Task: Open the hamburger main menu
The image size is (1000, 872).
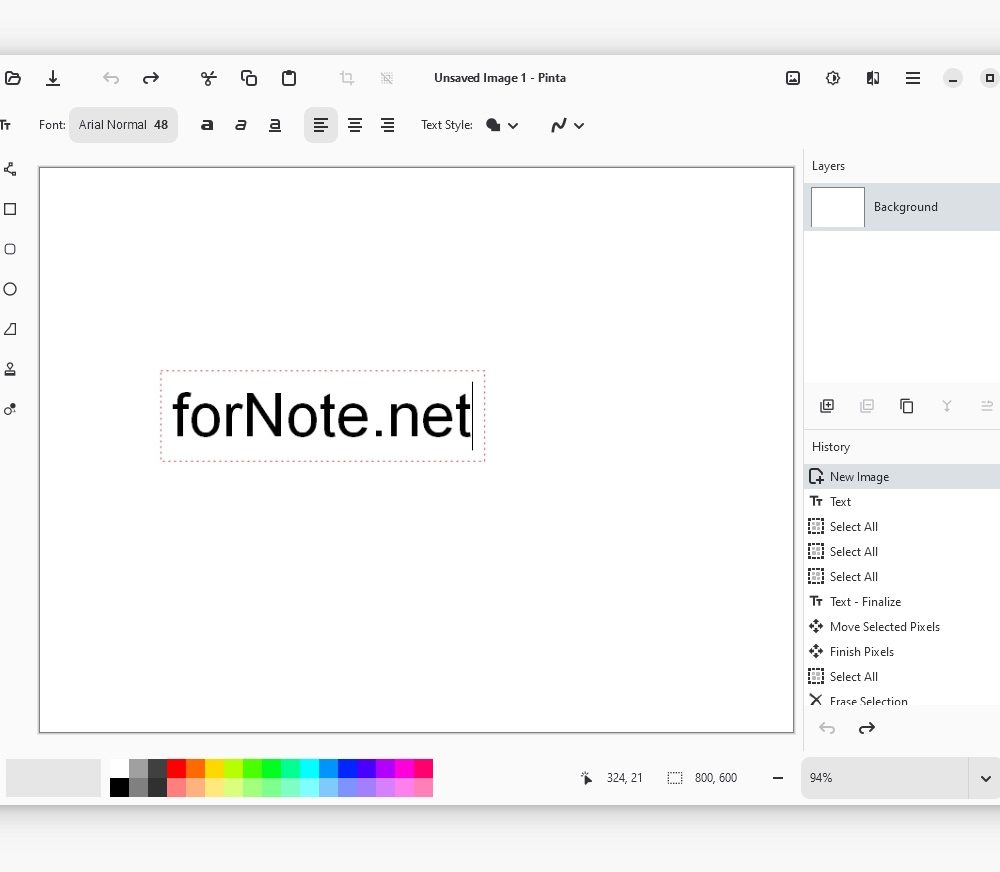Action: tap(913, 78)
